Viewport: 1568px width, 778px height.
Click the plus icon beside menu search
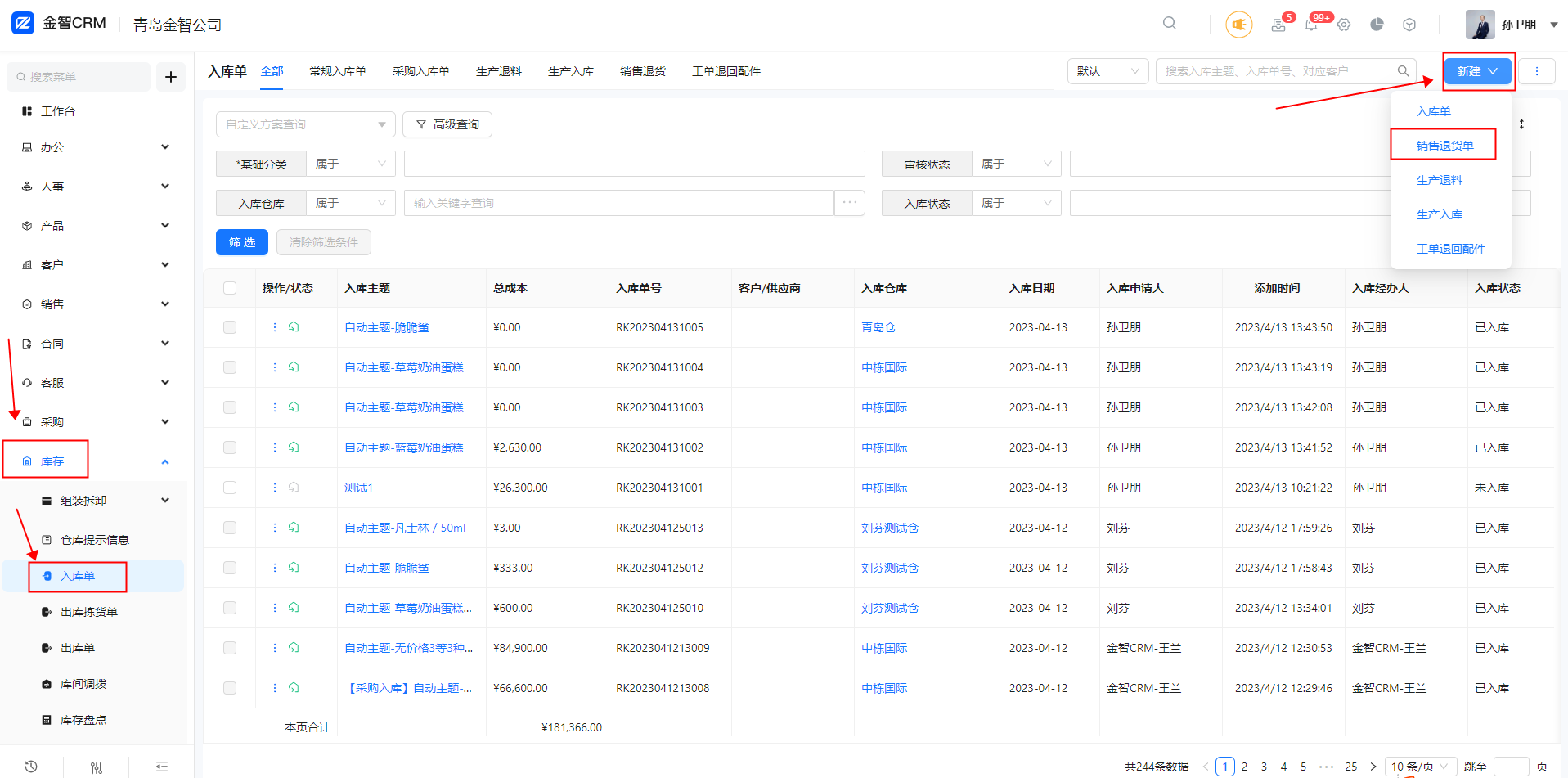[x=171, y=77]
